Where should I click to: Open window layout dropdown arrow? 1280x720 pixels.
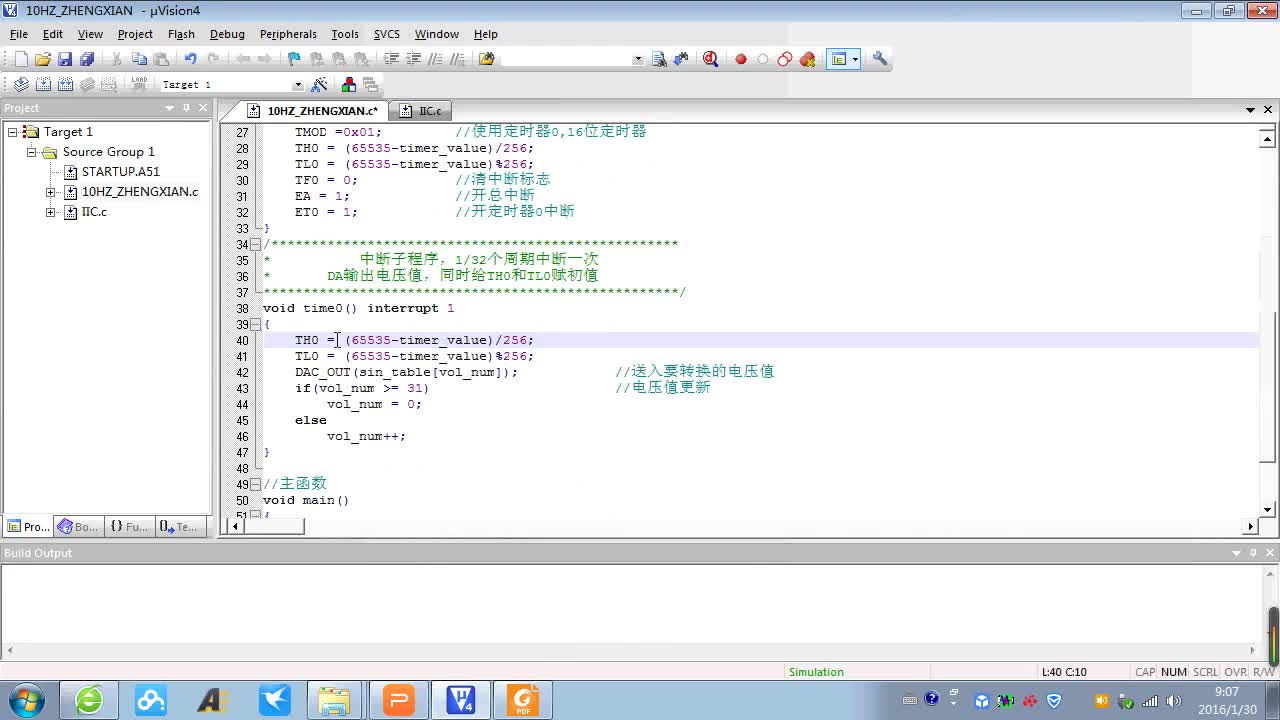(x=855, y=59)
